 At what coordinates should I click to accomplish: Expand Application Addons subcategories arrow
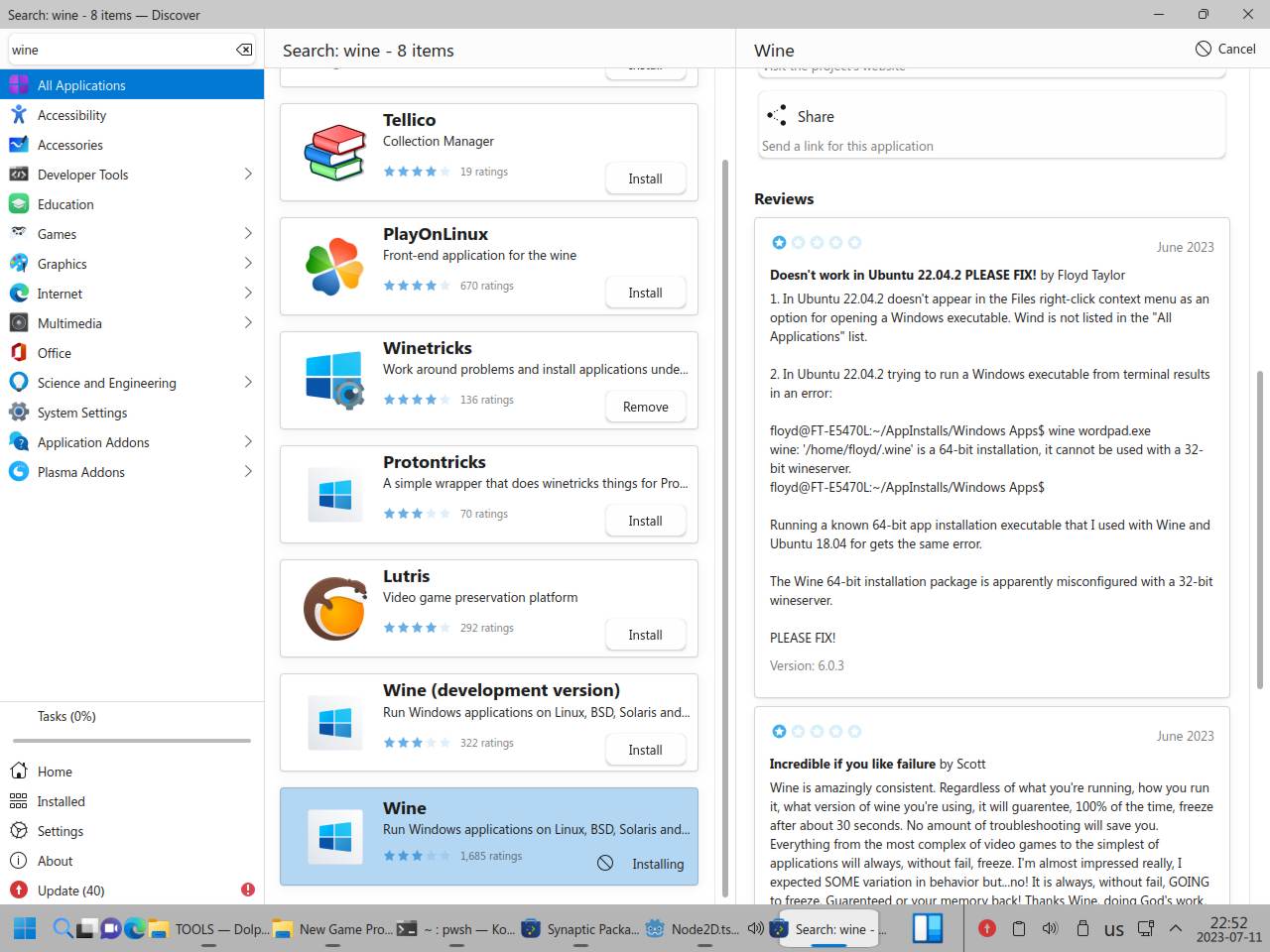pos(248,442)
